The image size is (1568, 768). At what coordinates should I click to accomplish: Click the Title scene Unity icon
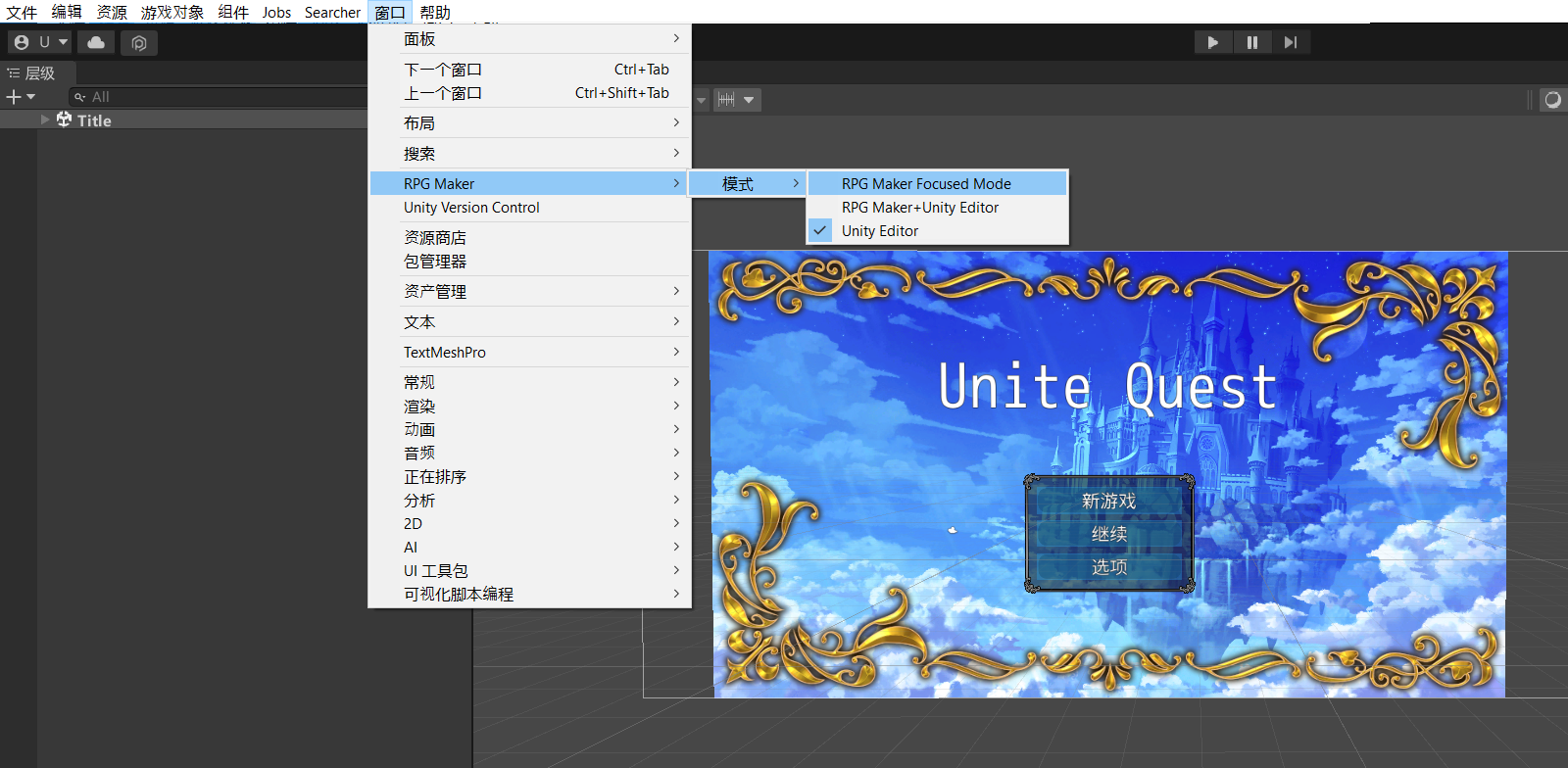pyautogui.click(x=65, y=120)
